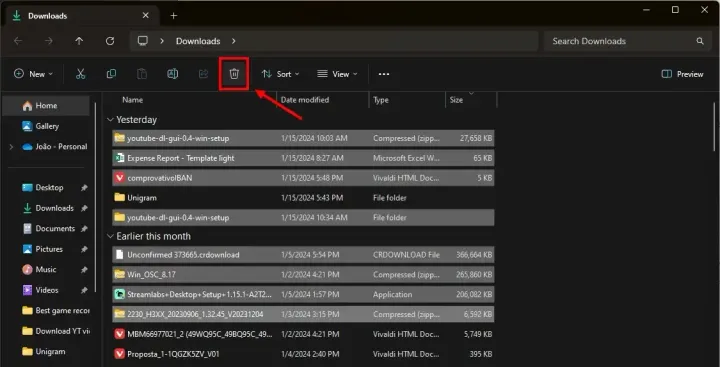Image resolution: width=720 pixels, height=367 pixels.
Task: Sort by the Name column header
Action: point(132,100)
